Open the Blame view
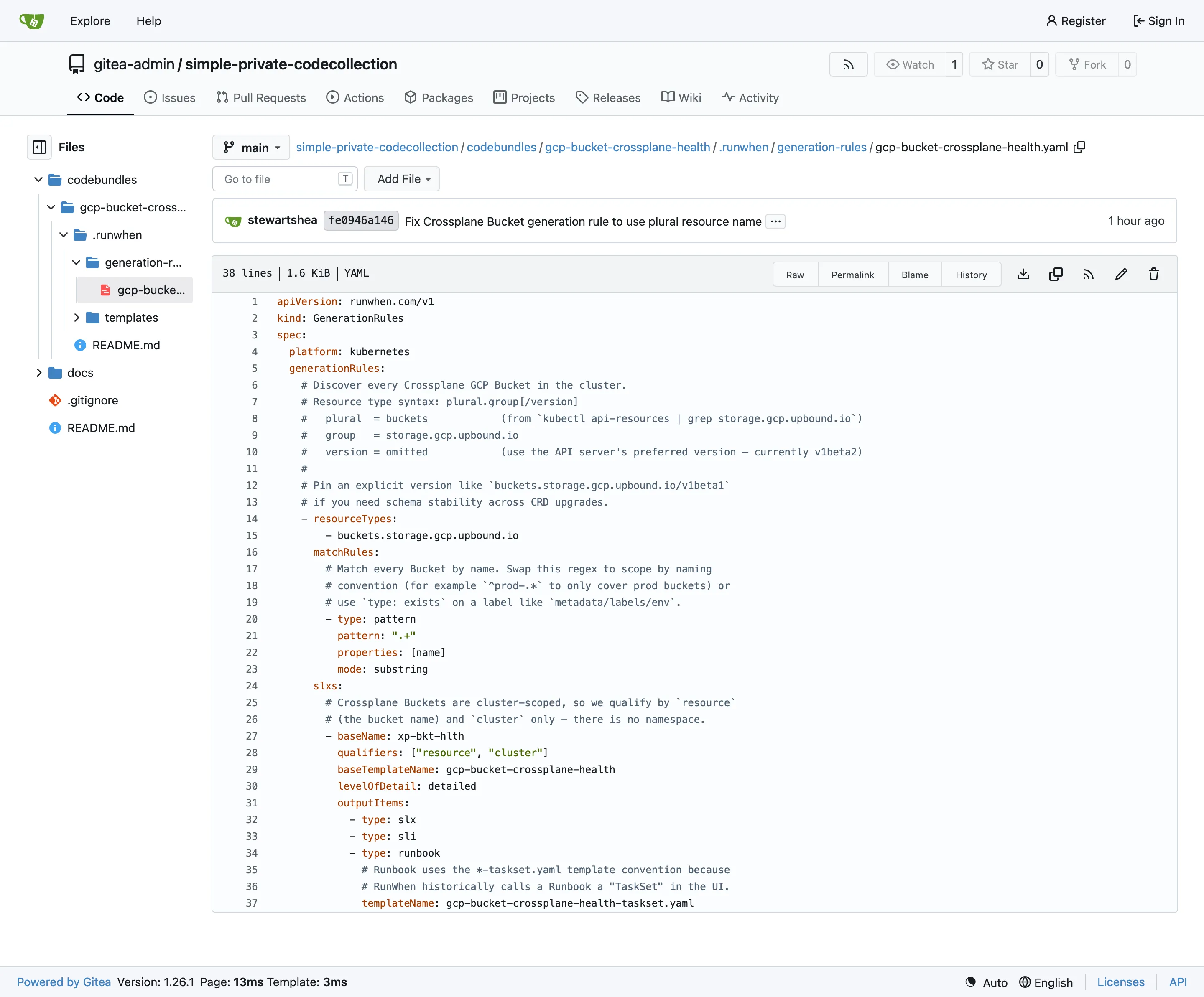The height and width of the screenshot is (997, 1204). (914, 275)
